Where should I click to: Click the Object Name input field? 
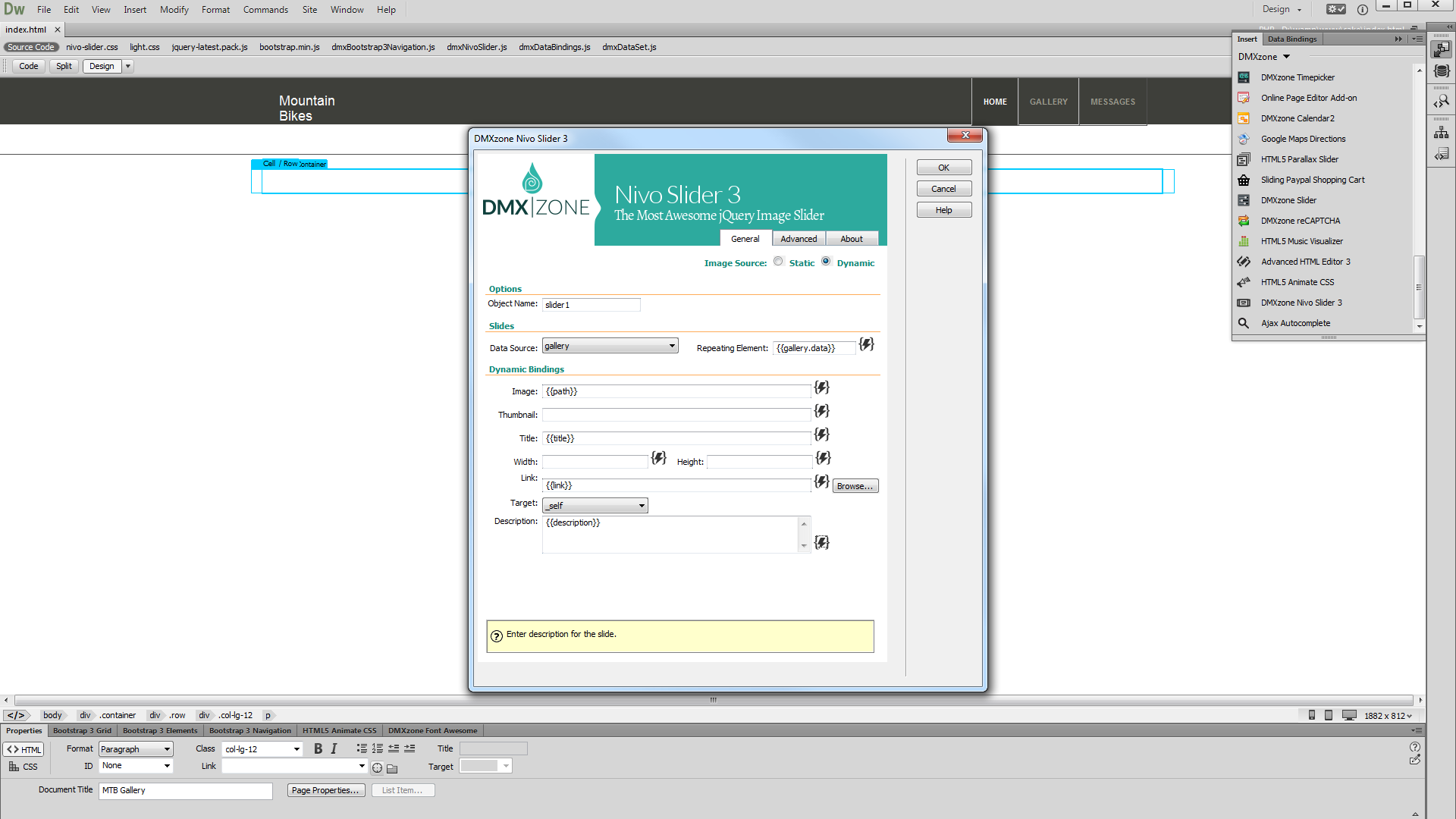[x=591, y=305]
